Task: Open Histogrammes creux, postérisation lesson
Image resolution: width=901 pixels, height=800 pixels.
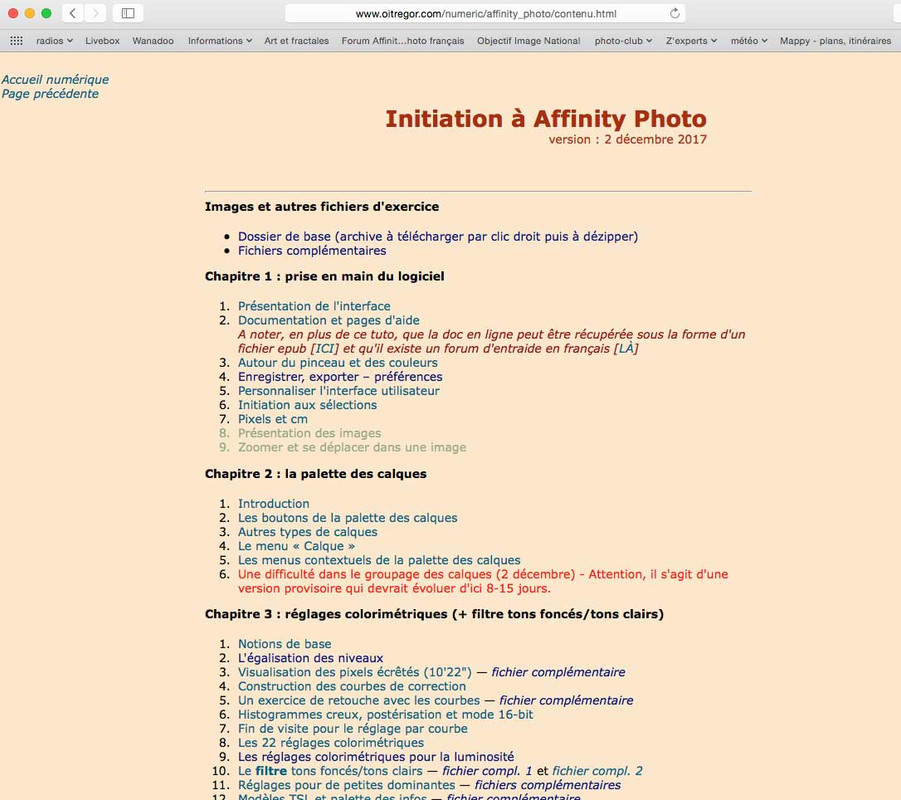Action: pos(386,714)
